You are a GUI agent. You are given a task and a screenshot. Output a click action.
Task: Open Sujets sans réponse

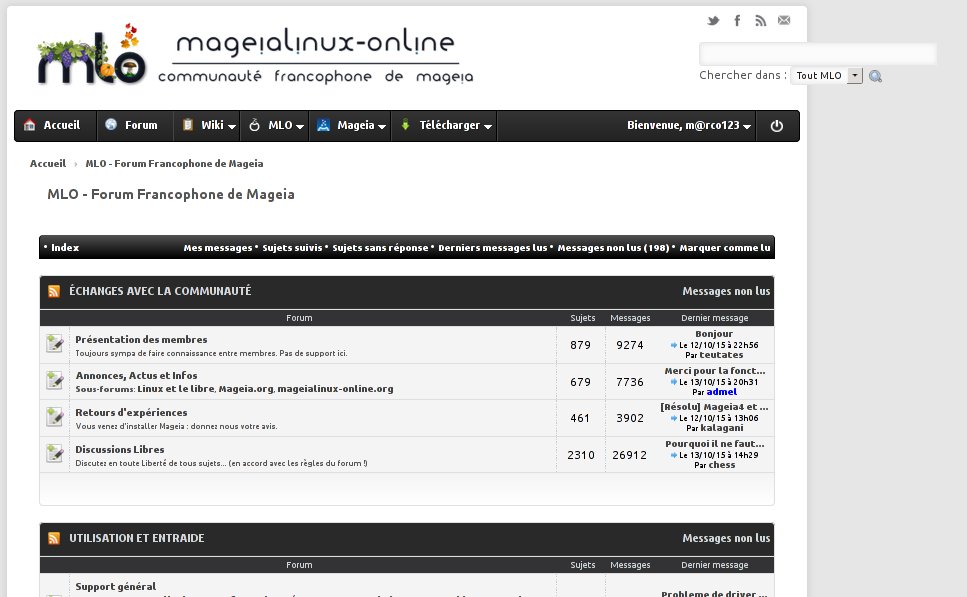pos(380,248)
